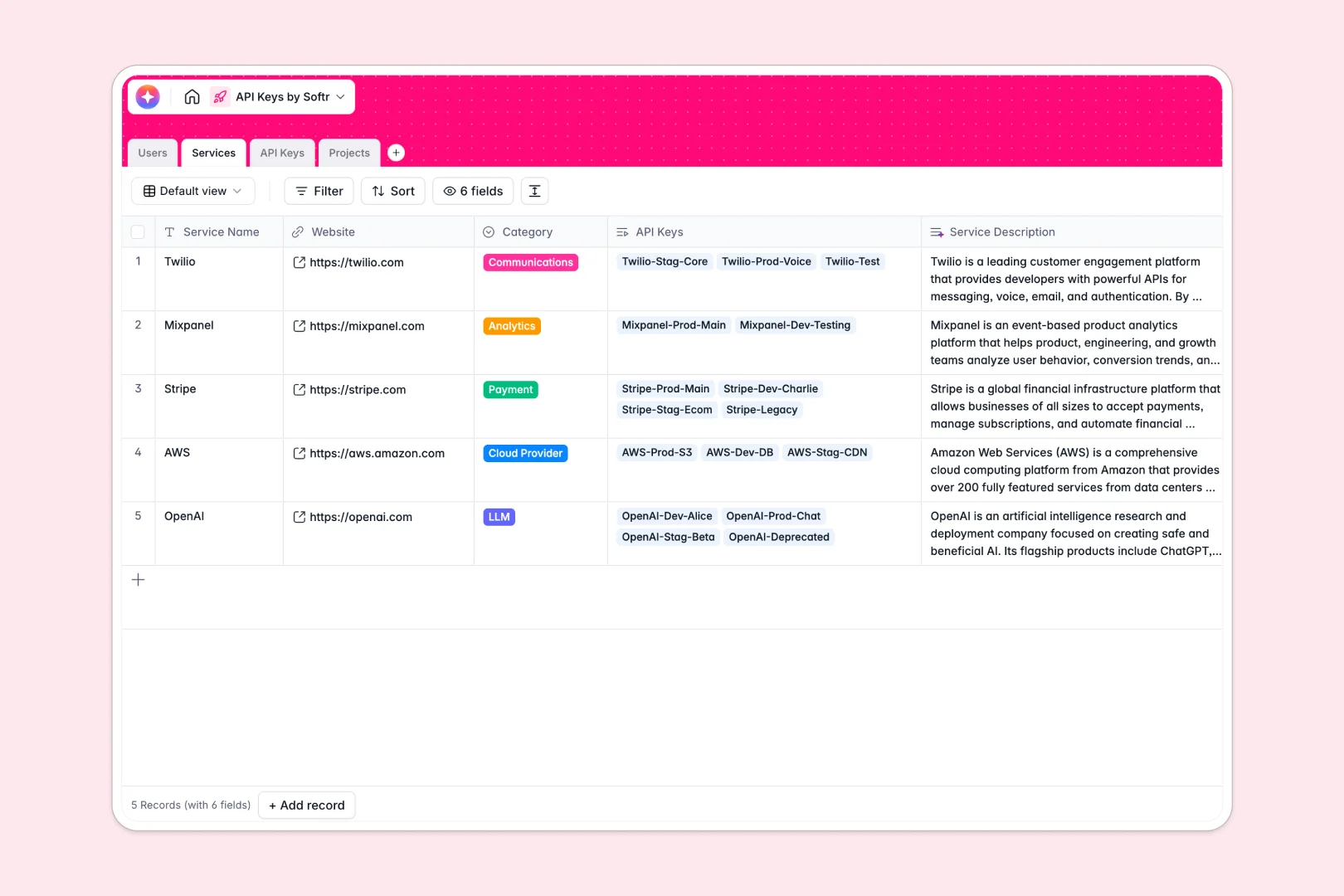Click the Mixpanel service name cell
This screenshot has width=1344, height=896.
[x=219, y=343]
